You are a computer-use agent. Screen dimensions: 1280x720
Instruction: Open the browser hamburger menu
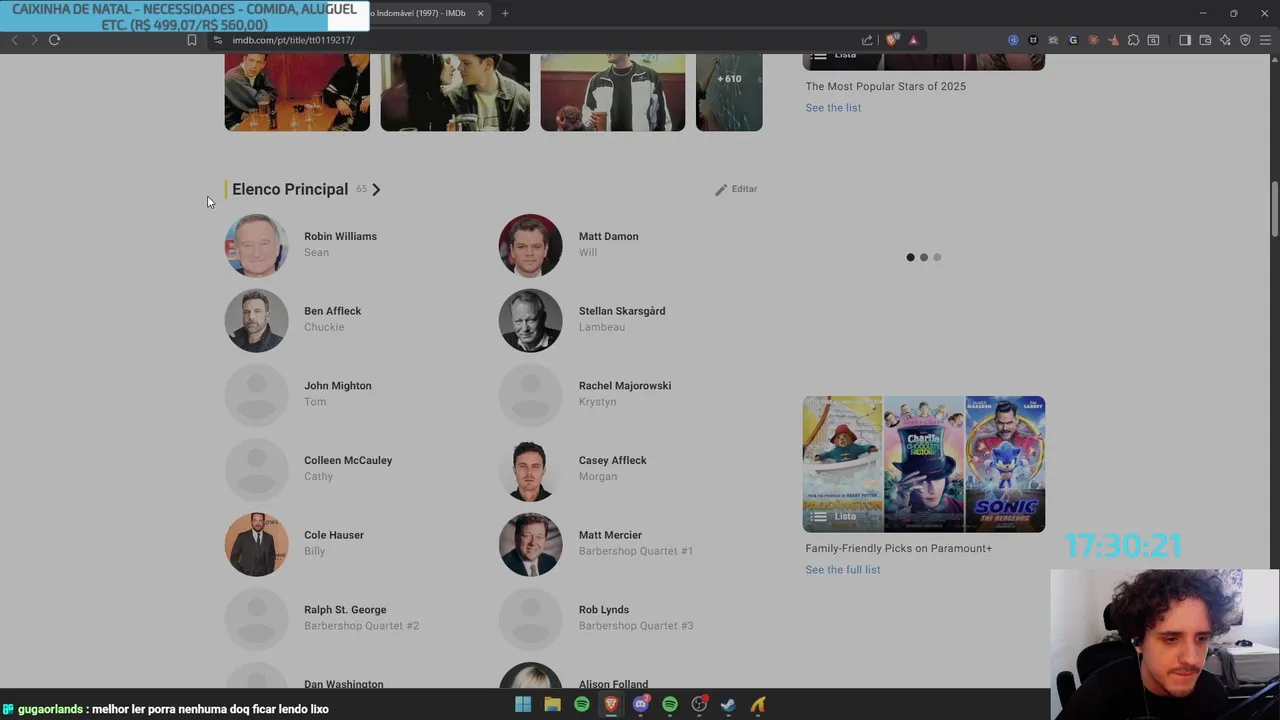pos(1265,40)
